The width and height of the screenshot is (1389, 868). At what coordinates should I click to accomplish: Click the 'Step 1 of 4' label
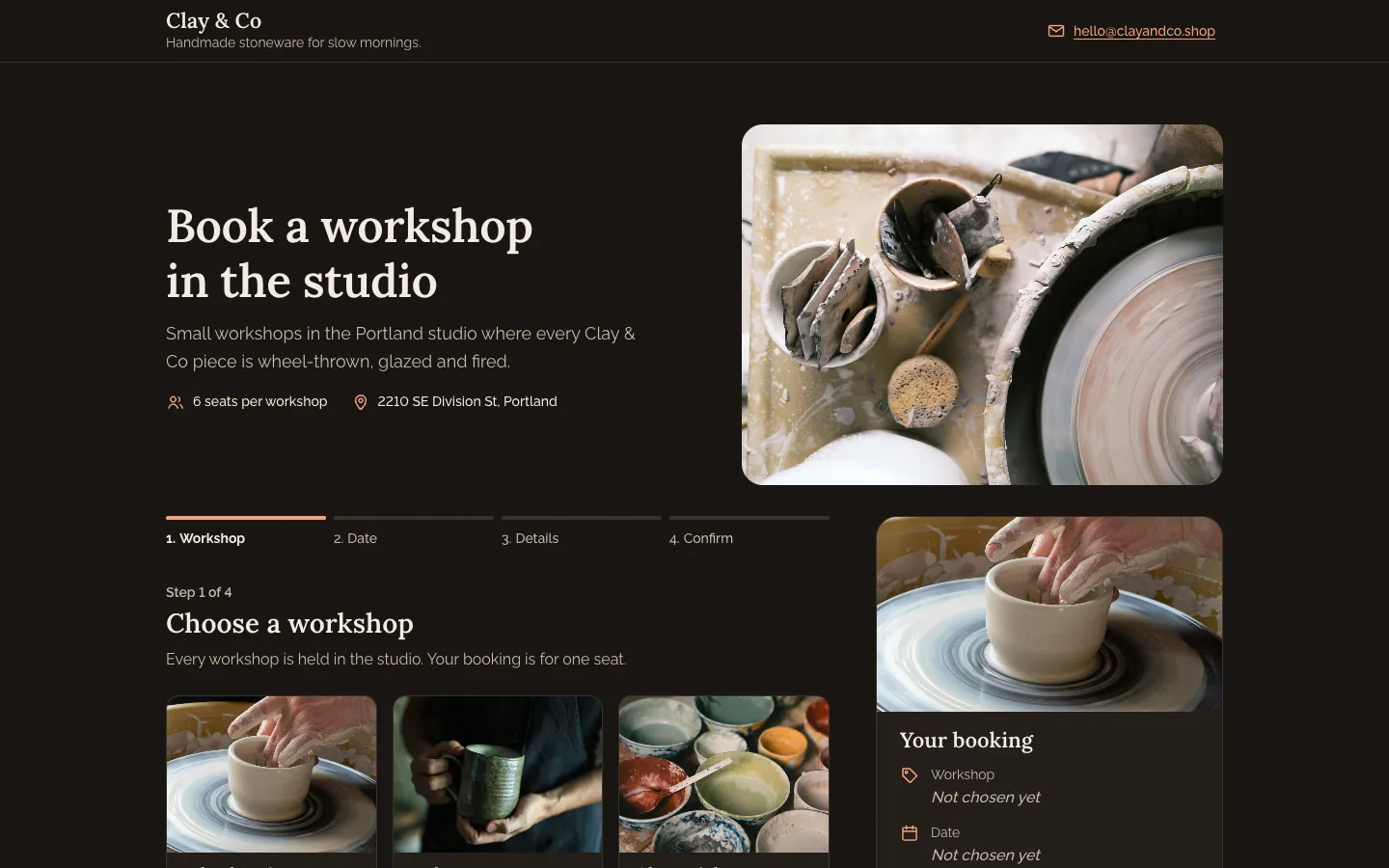click(x=199, y=592)
